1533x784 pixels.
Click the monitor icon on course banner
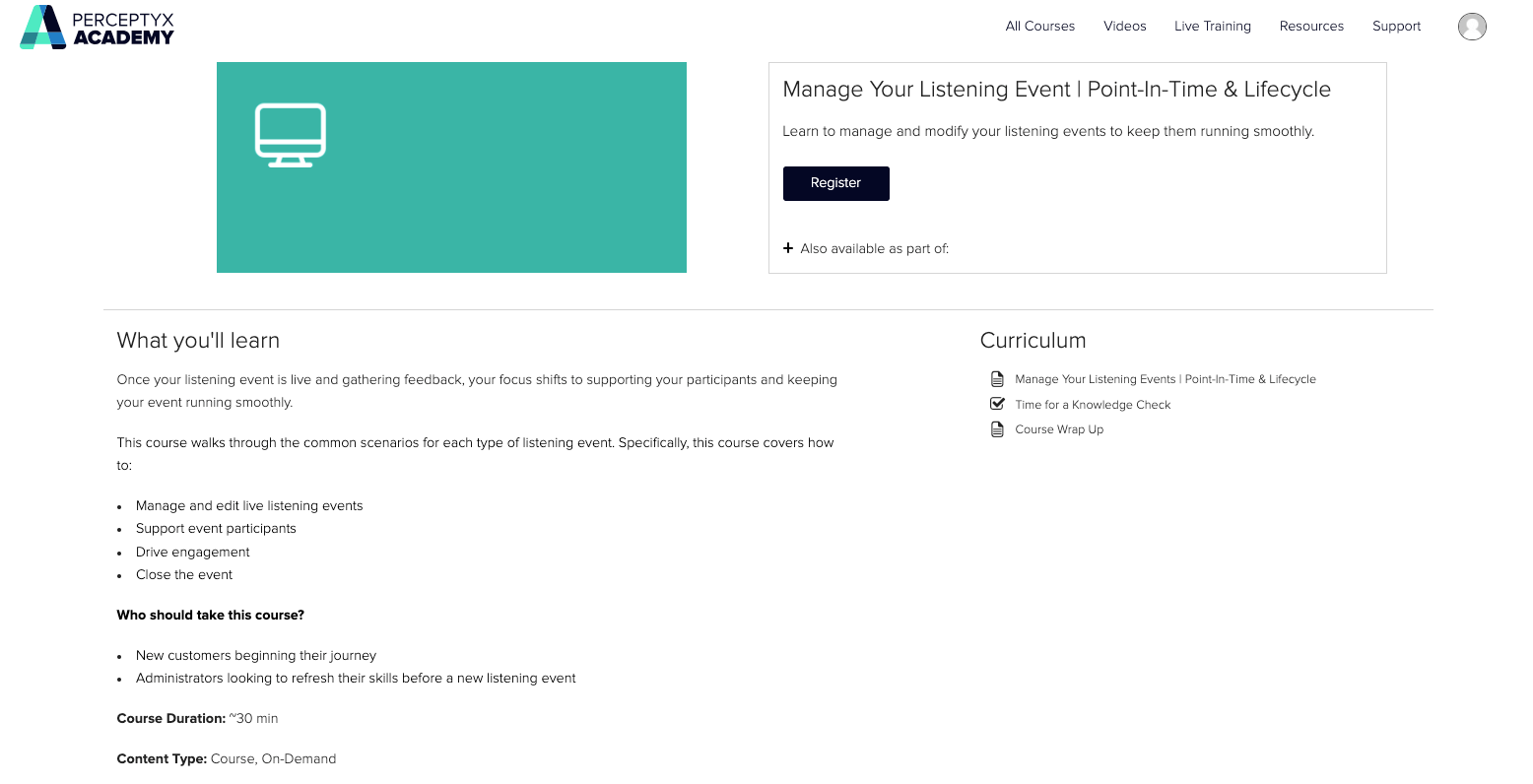(291, 135)
